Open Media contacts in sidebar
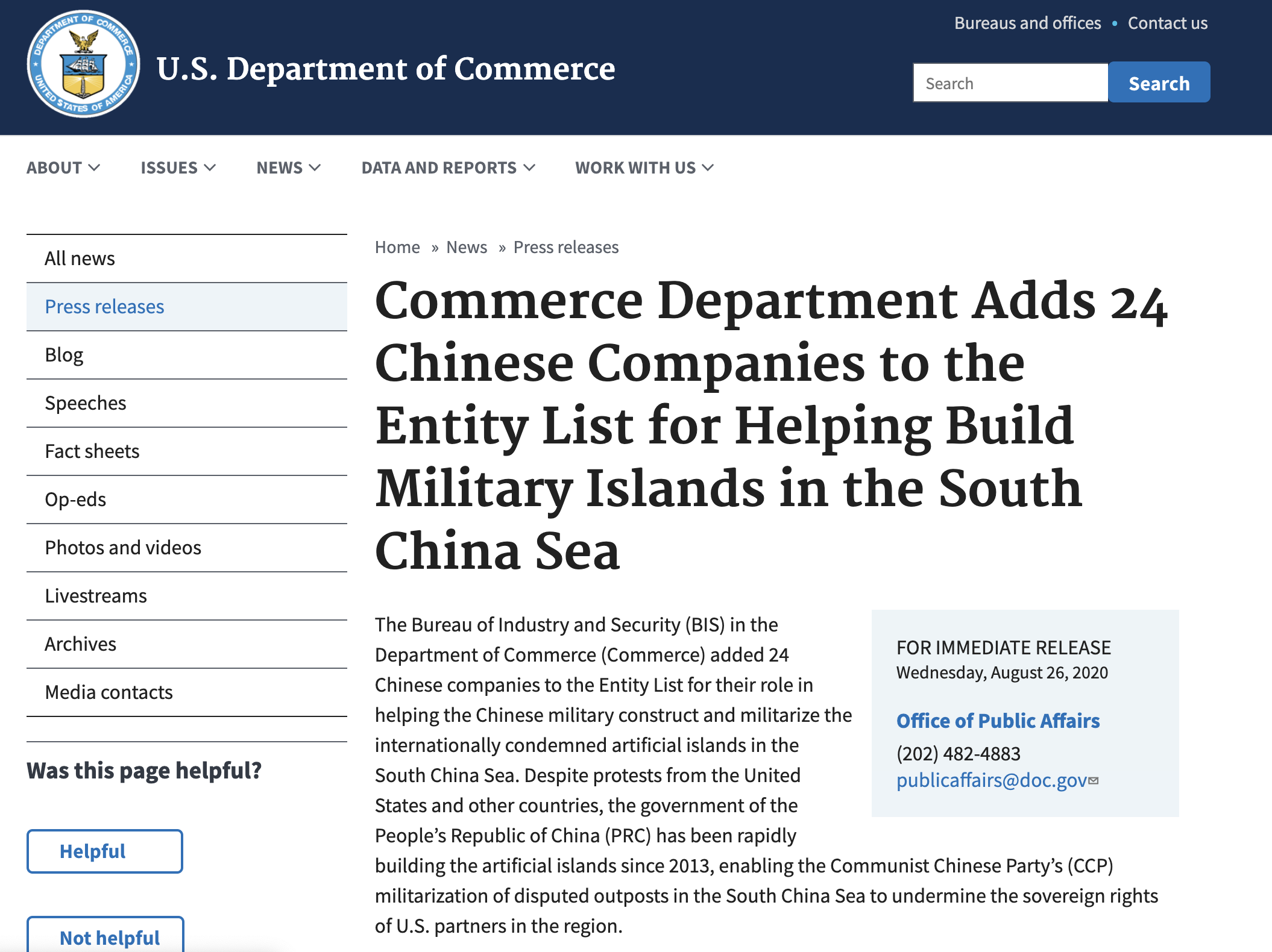Screen dimensions: 1272x952 pos(187,692)
